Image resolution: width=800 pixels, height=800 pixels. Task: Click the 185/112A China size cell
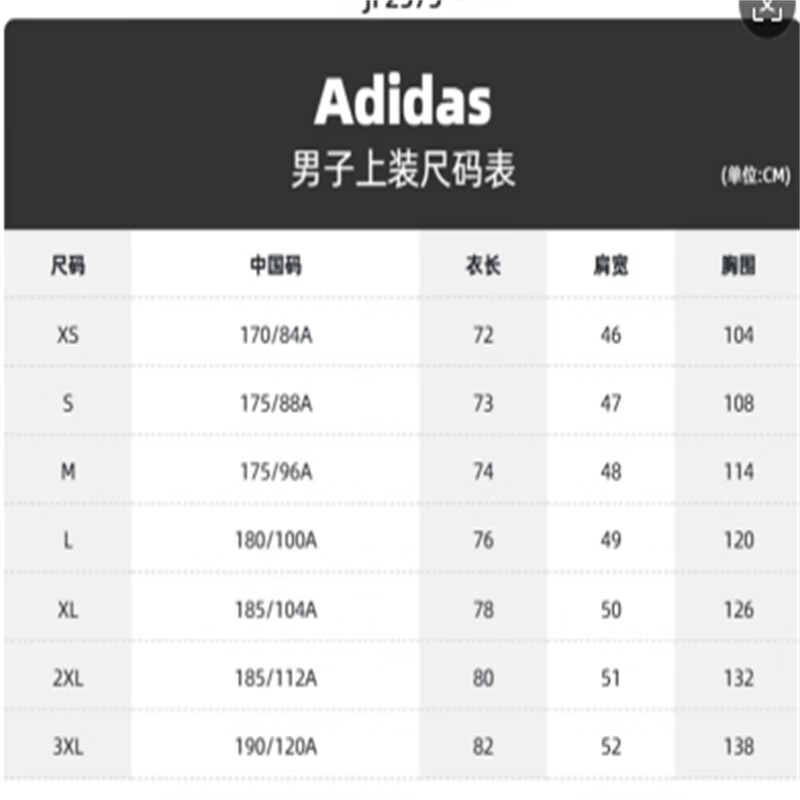[x=276, y=678]
